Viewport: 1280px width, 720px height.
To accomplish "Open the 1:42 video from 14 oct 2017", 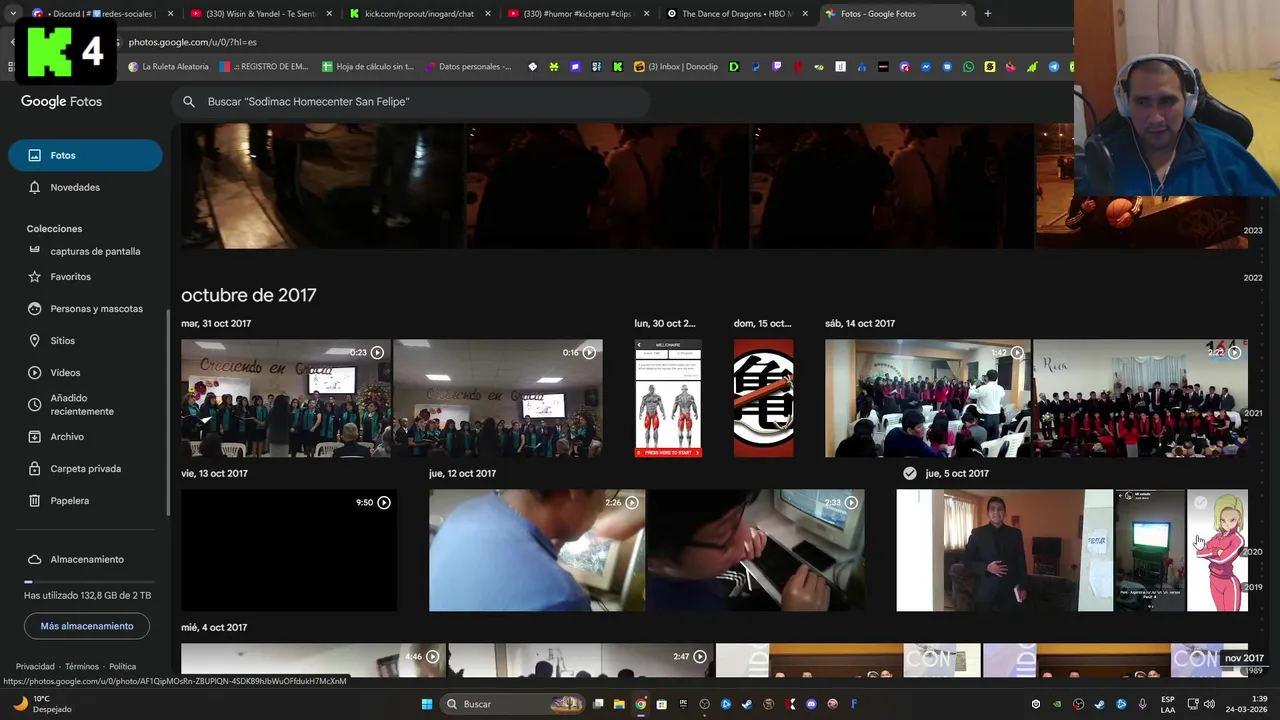I will coord(927,398).
